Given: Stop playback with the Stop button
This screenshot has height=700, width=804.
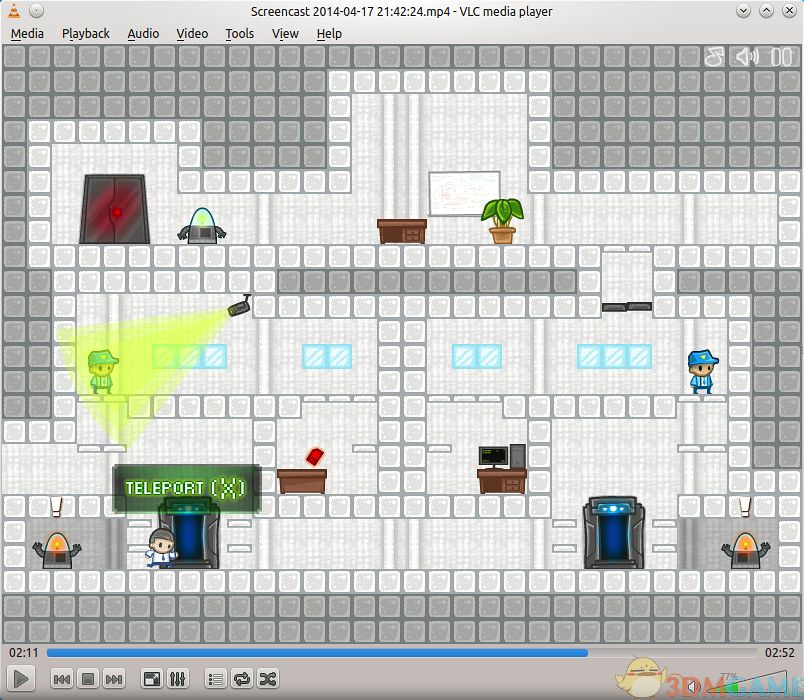Looking at the screenshot, I should [88, 679].
